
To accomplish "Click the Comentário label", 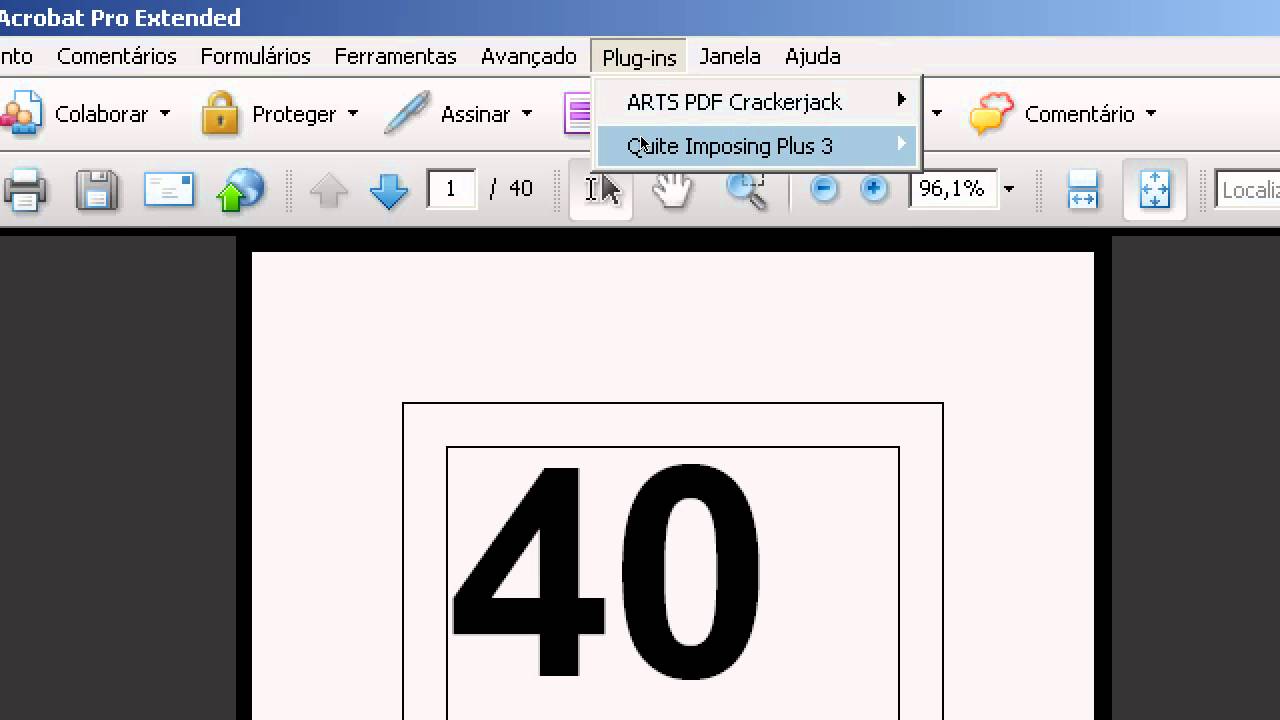I will pyautogui.click(x=1079, y=114).
